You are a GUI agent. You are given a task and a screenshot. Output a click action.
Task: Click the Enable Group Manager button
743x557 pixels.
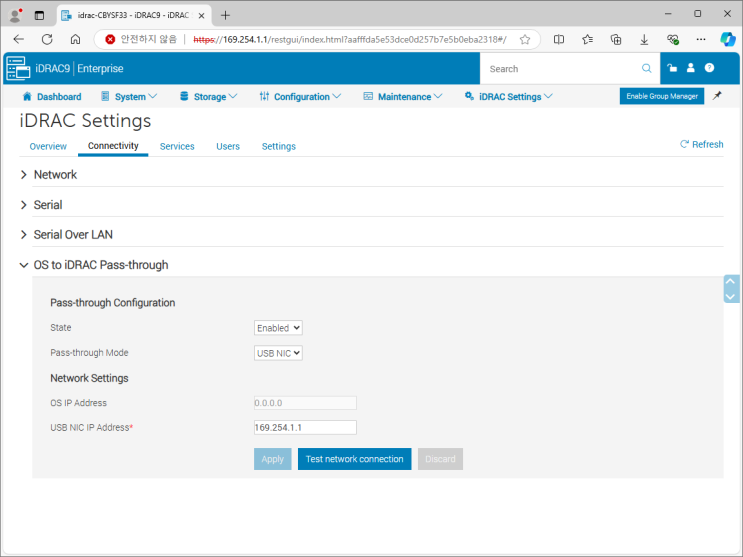tap(661, 96)
